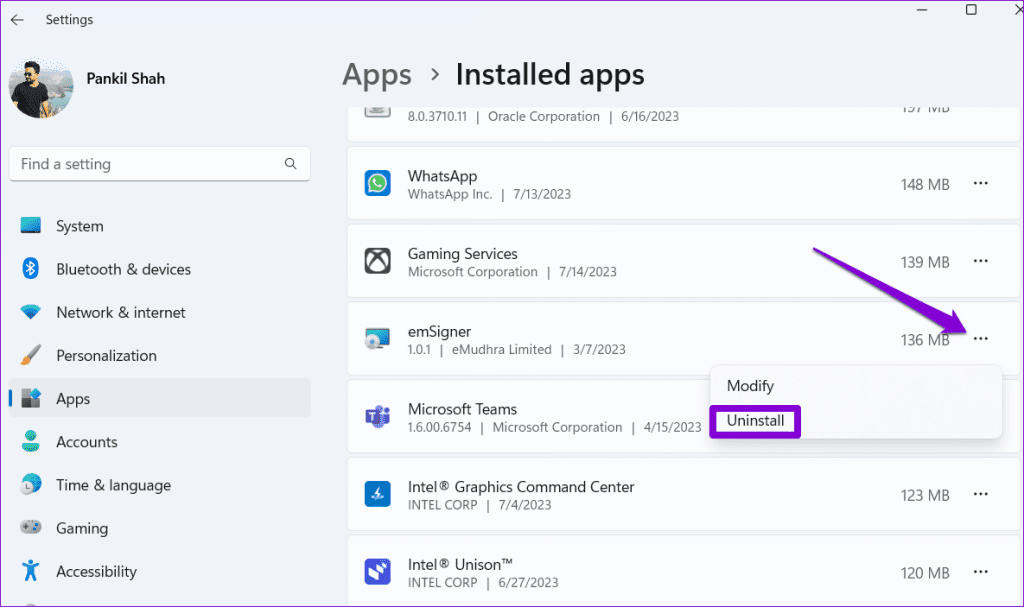Screen dimensions: 1024x607
Task: Open Bluetooth & devices icon
Action: click(31, 269)
